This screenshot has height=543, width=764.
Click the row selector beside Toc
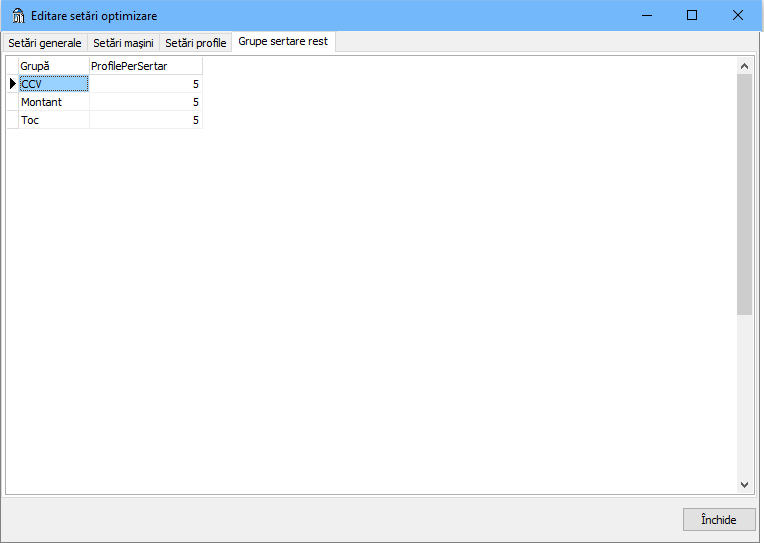12,120
